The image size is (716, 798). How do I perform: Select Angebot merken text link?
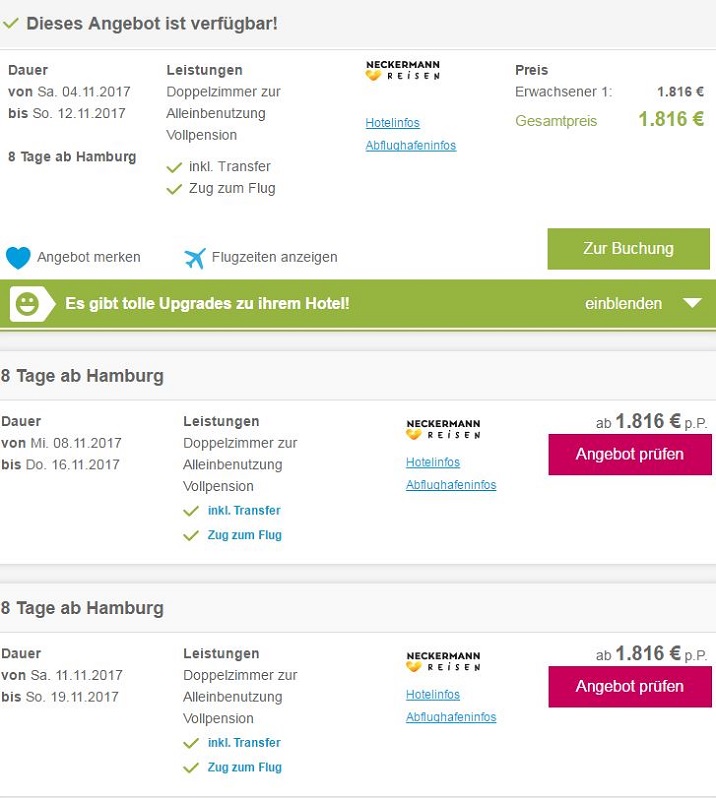pos(88,257)
